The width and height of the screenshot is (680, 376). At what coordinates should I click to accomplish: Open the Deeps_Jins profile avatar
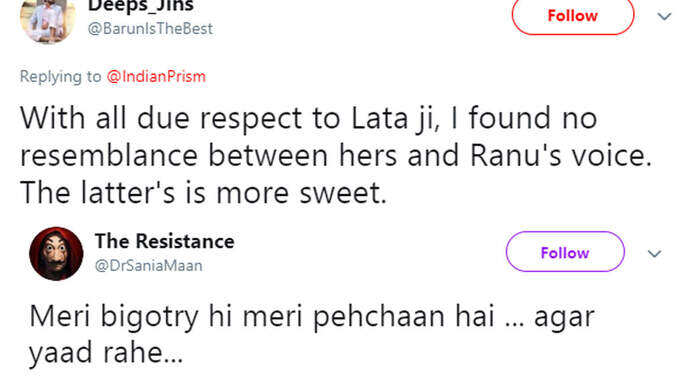[x=48, y=20]
